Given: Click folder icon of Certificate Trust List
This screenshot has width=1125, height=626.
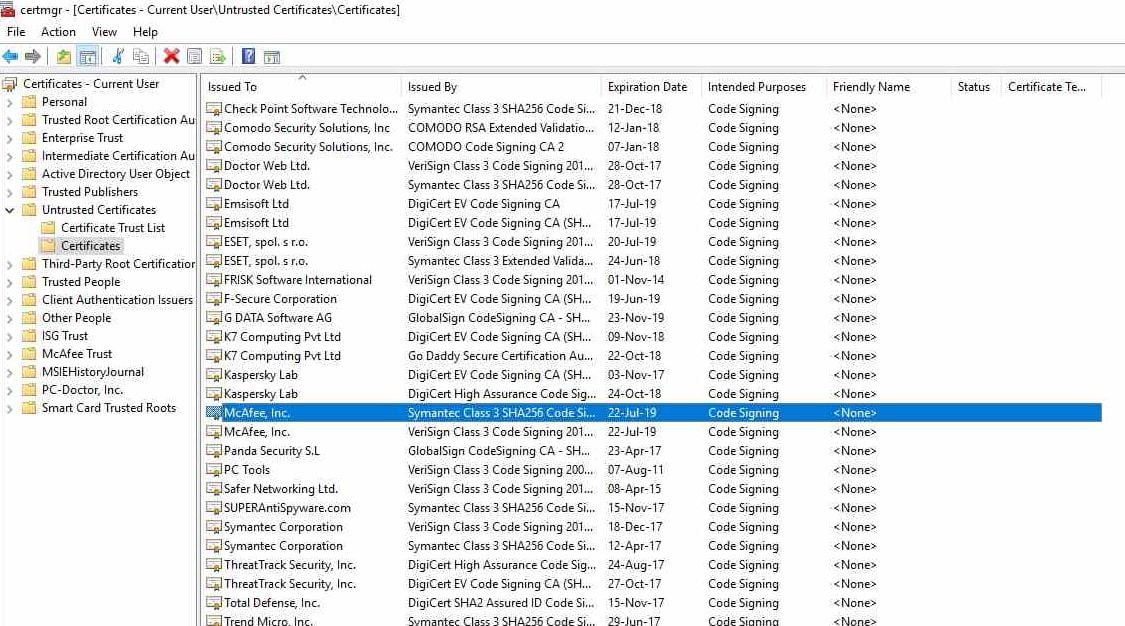Looking at the screenshot, I should (48, 227).
